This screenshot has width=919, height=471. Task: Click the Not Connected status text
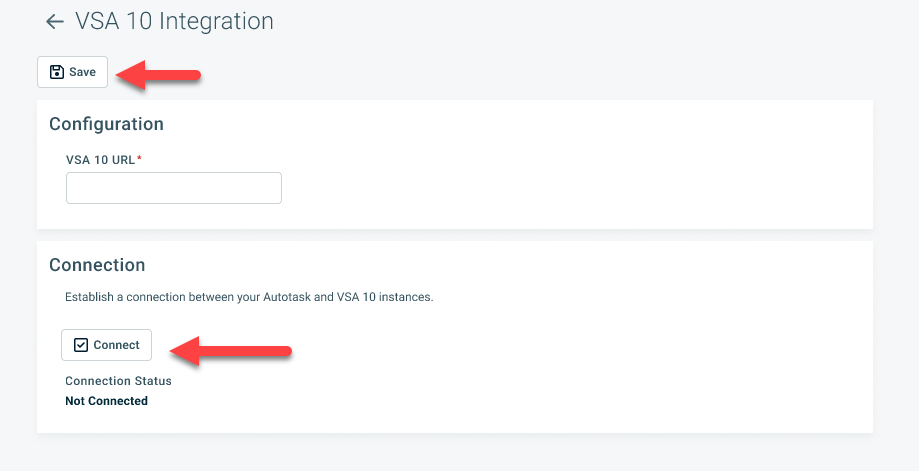point(106,401)
